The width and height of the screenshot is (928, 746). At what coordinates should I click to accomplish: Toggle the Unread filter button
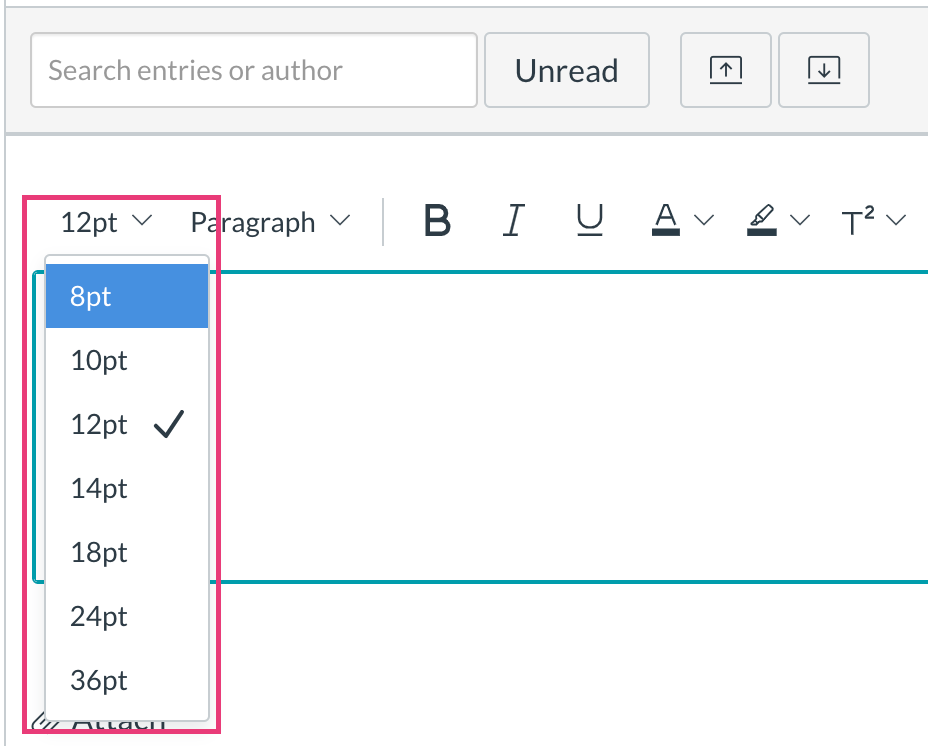pos(567,70)
